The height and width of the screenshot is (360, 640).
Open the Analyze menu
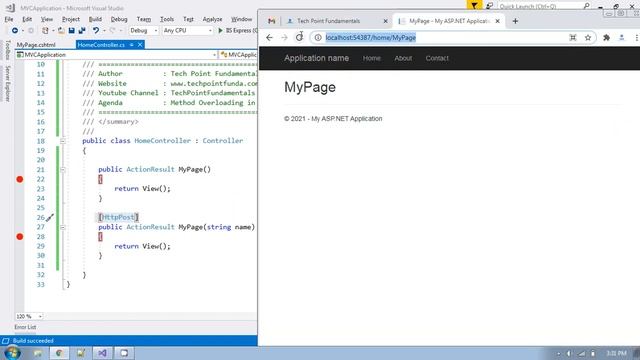coord(212,19)
